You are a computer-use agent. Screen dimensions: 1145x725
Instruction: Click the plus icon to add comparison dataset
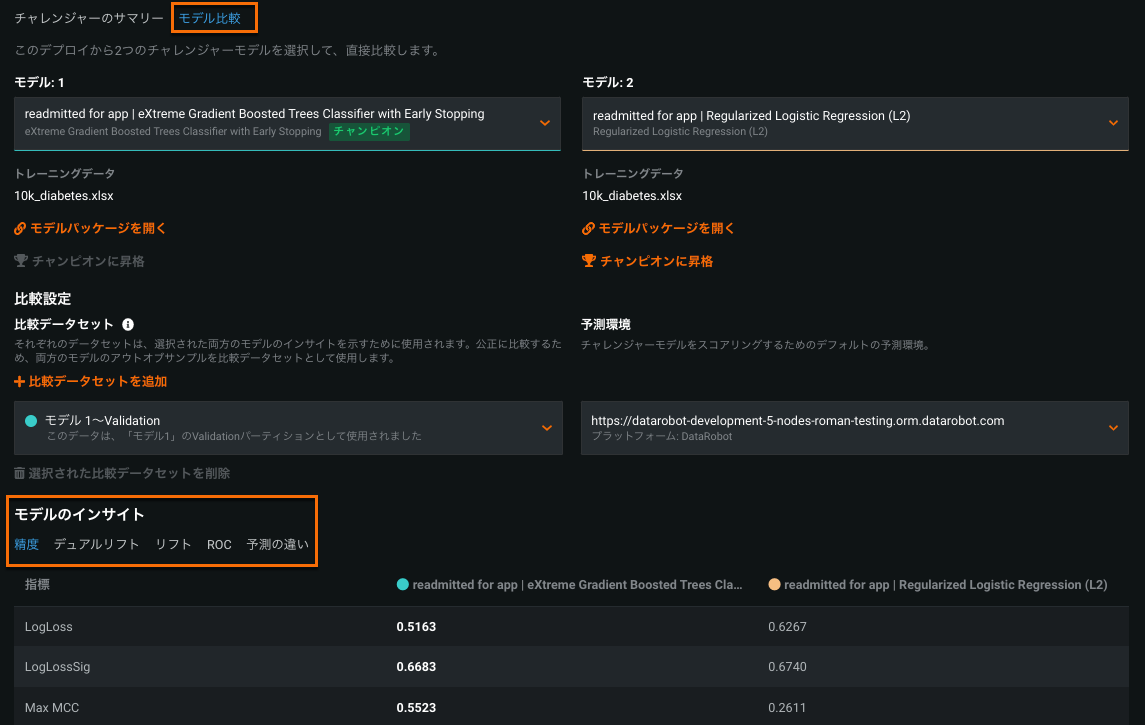[19, 382]
